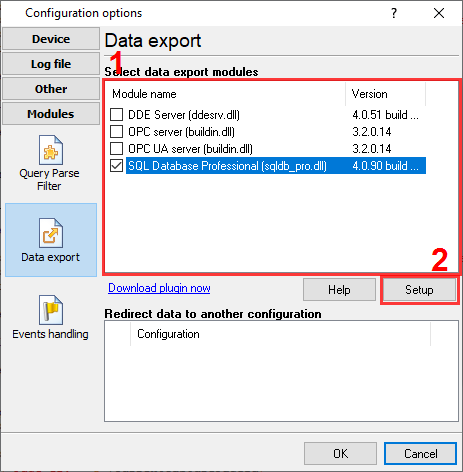
Task: Select the OPC UA server (buildin.dll) row text
Action: point(191,149)
